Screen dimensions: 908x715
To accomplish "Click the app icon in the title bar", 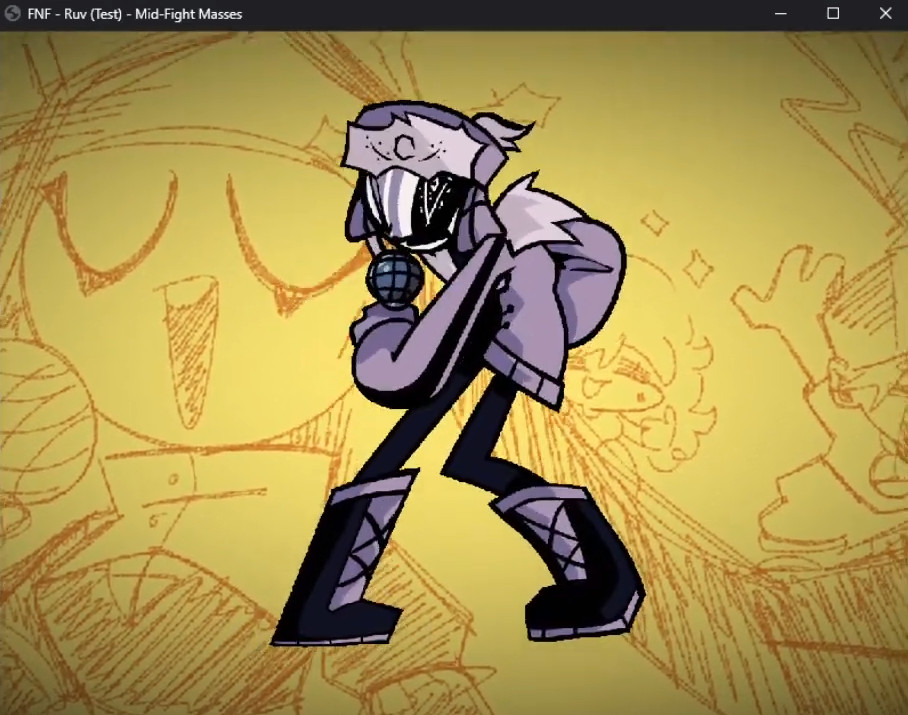I will 14,14.
